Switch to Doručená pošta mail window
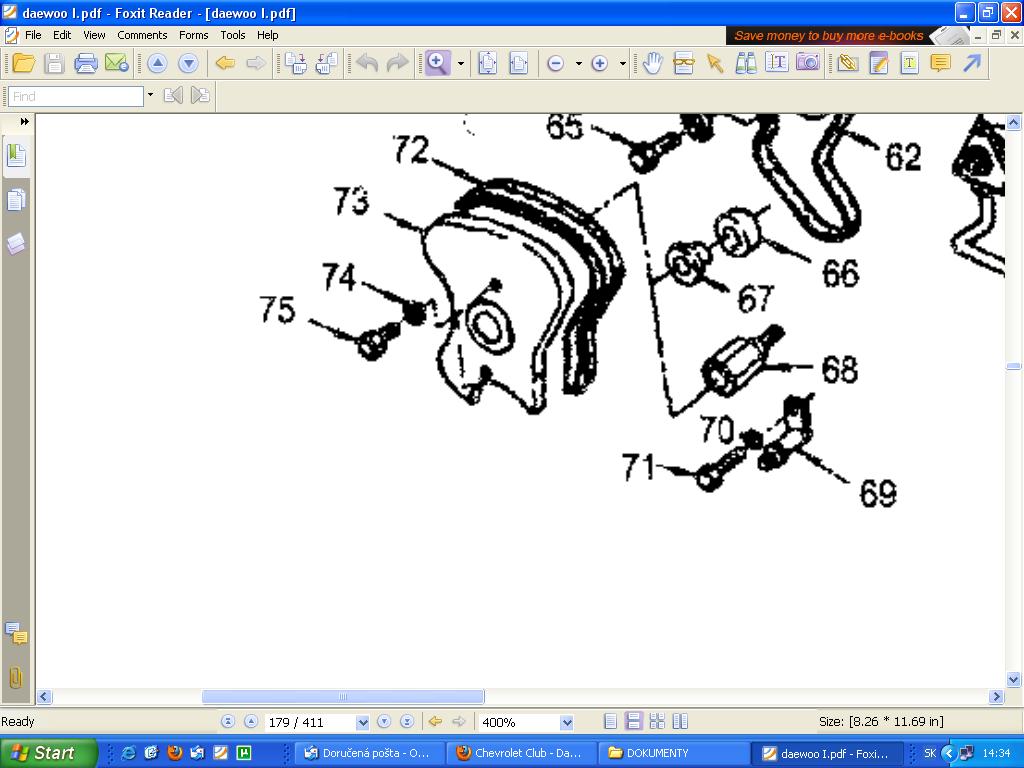This screenshot has width=1024, height=768. 368,753
